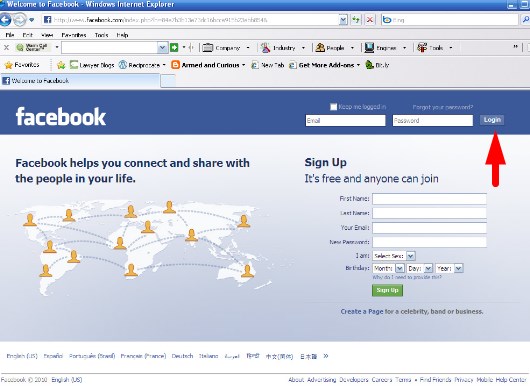Click the green toolbar logo icon

[x=20, y=47]
